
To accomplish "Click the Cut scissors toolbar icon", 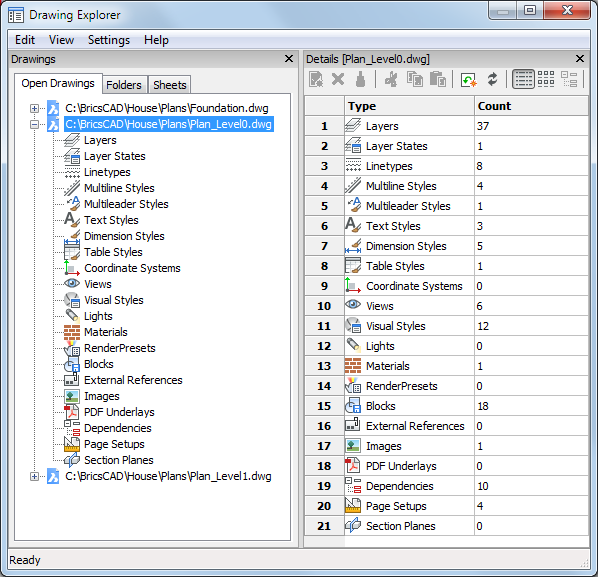I will (391, 79).
